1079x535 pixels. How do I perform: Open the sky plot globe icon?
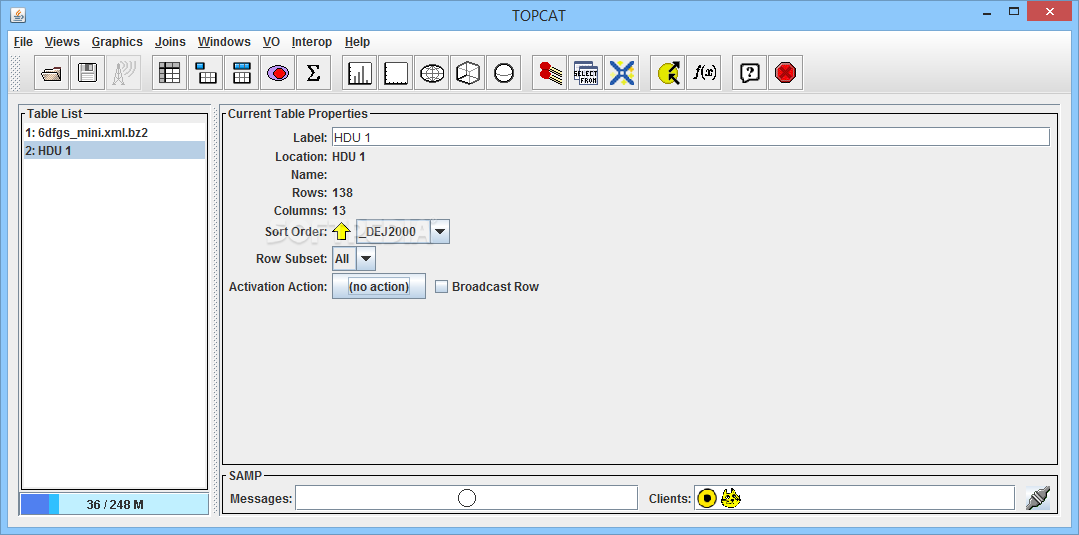[x=431, y=73]
